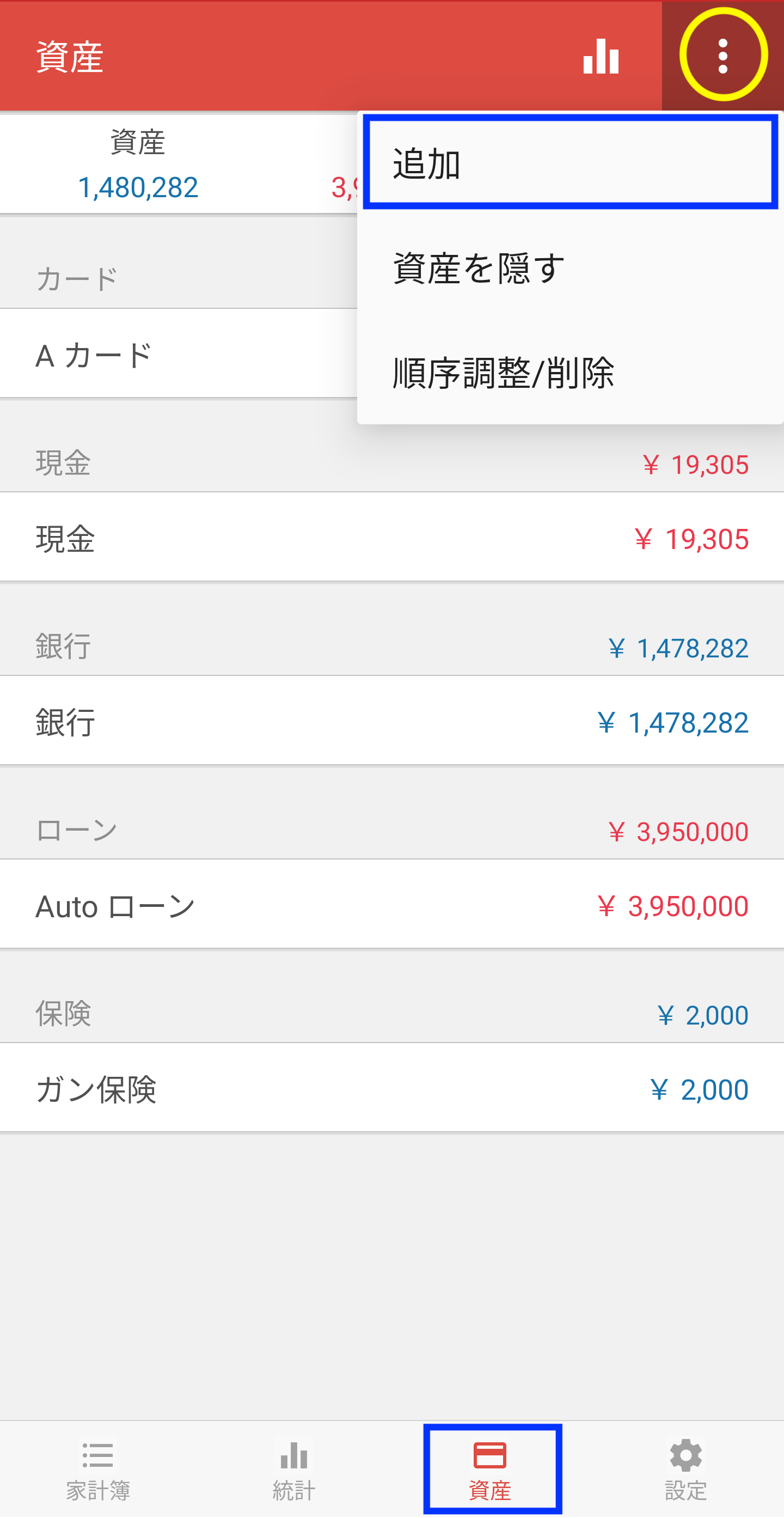Tap the 現金 group header
This screenshot has width=784, height=1518.
tap(391, 462)
